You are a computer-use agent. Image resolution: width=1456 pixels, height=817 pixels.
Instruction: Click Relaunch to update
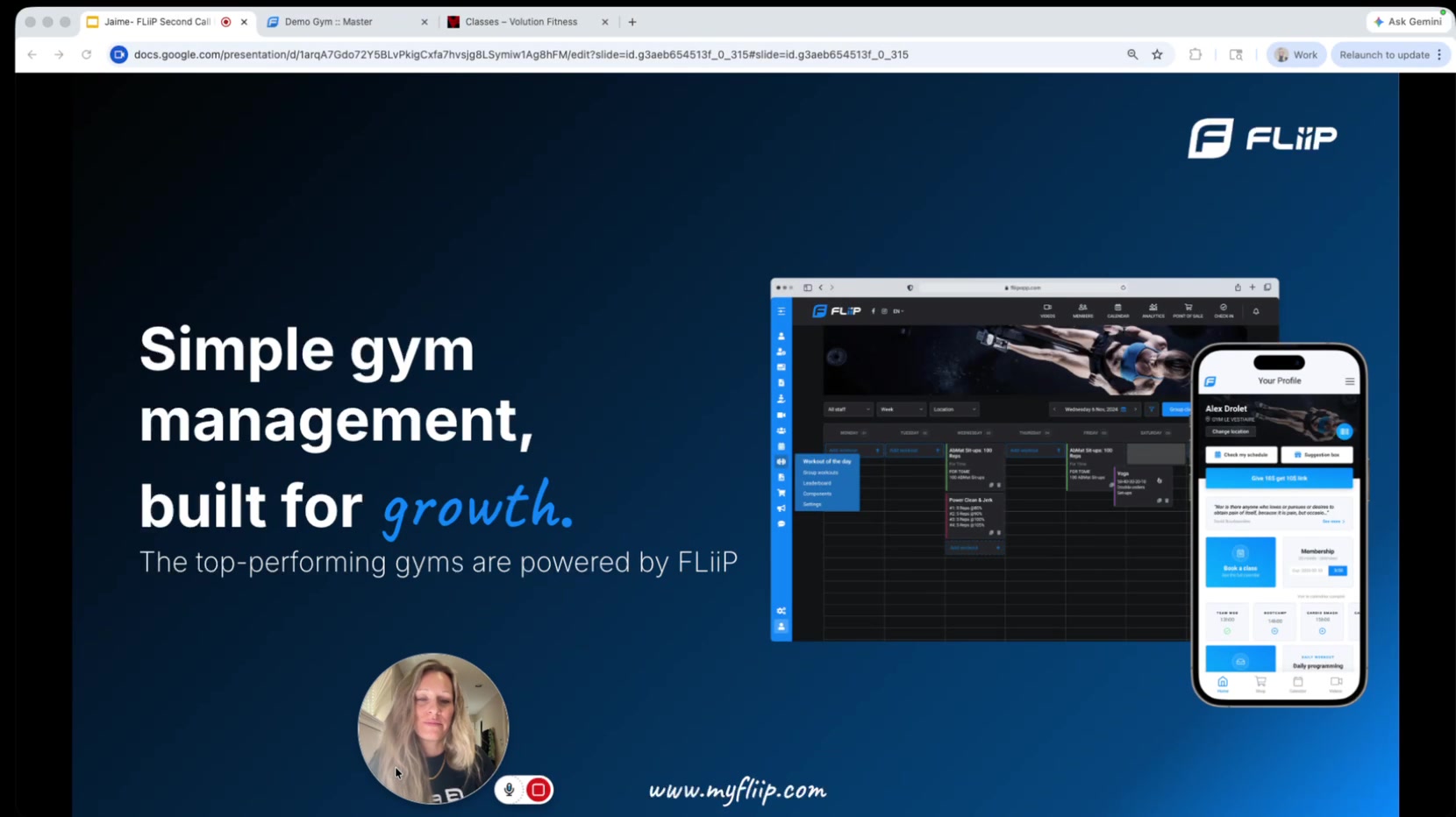[x=1389, y=54]
